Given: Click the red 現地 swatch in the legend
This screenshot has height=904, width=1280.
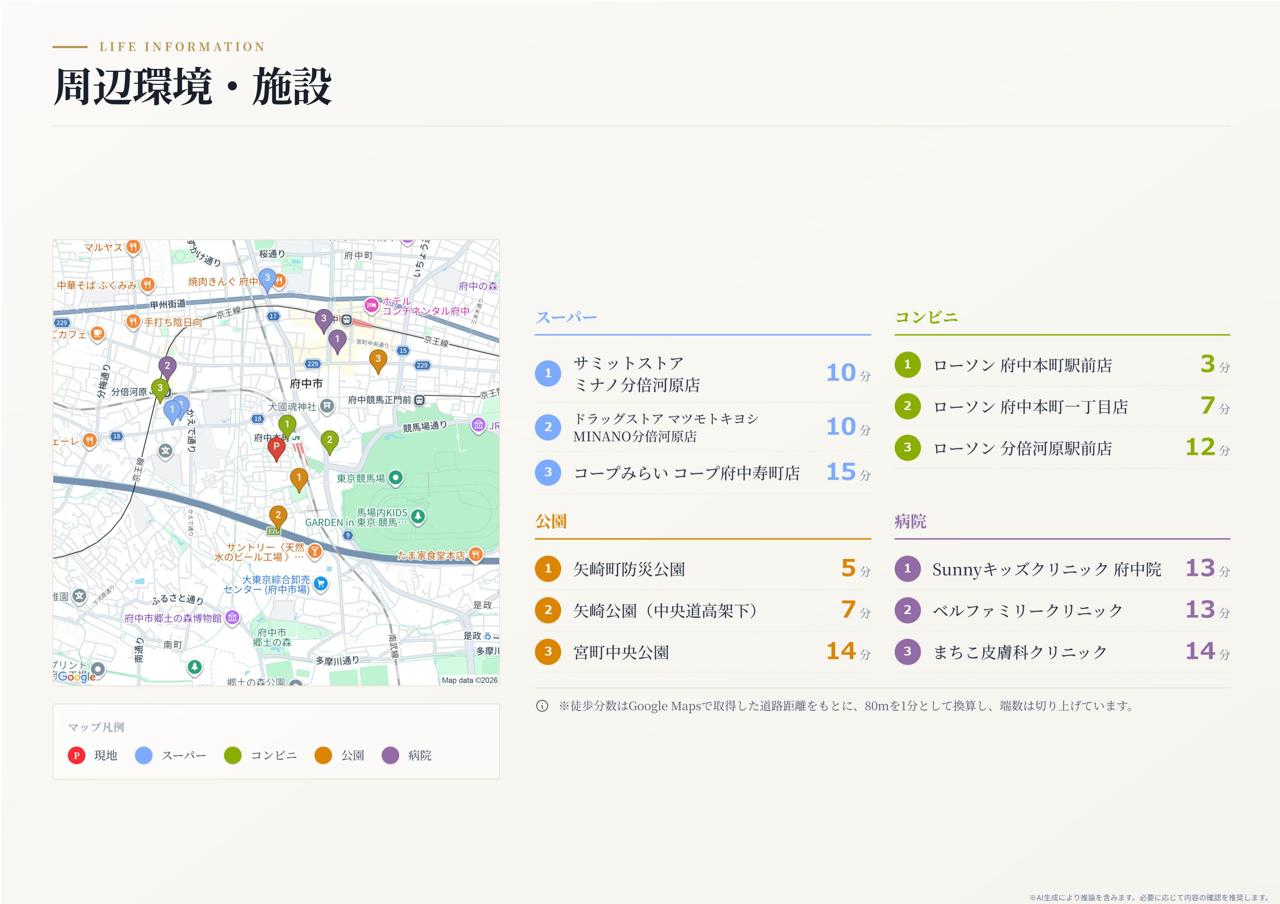Looking at the screenshot, I should click(x=76, y=755).
